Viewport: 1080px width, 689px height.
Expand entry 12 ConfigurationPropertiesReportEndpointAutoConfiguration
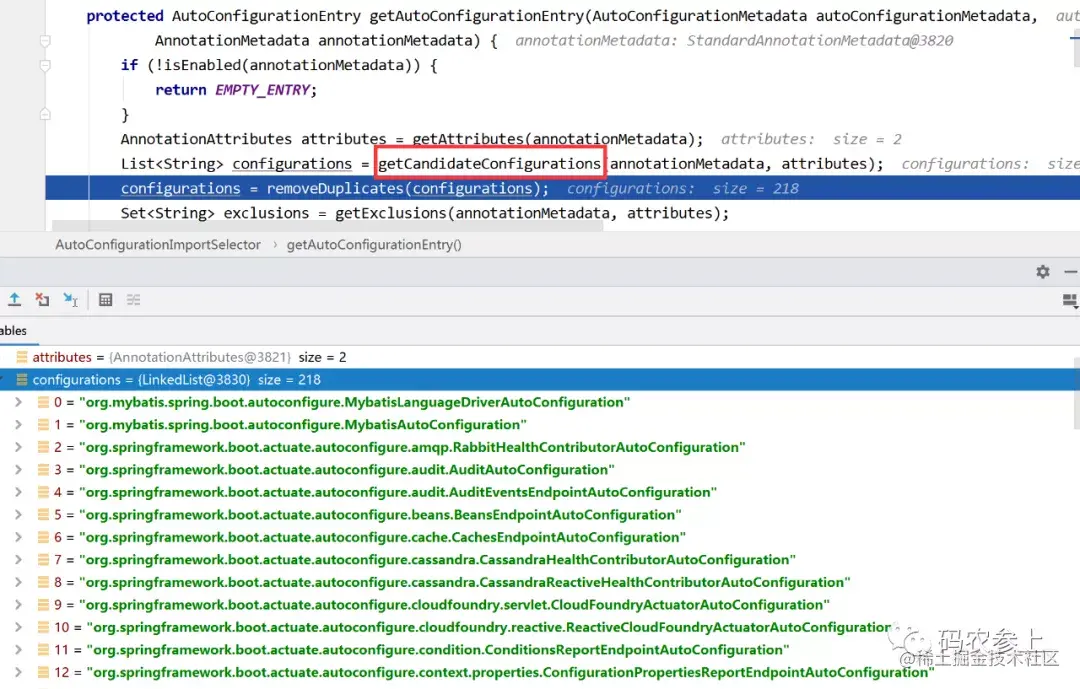[19, 672]
